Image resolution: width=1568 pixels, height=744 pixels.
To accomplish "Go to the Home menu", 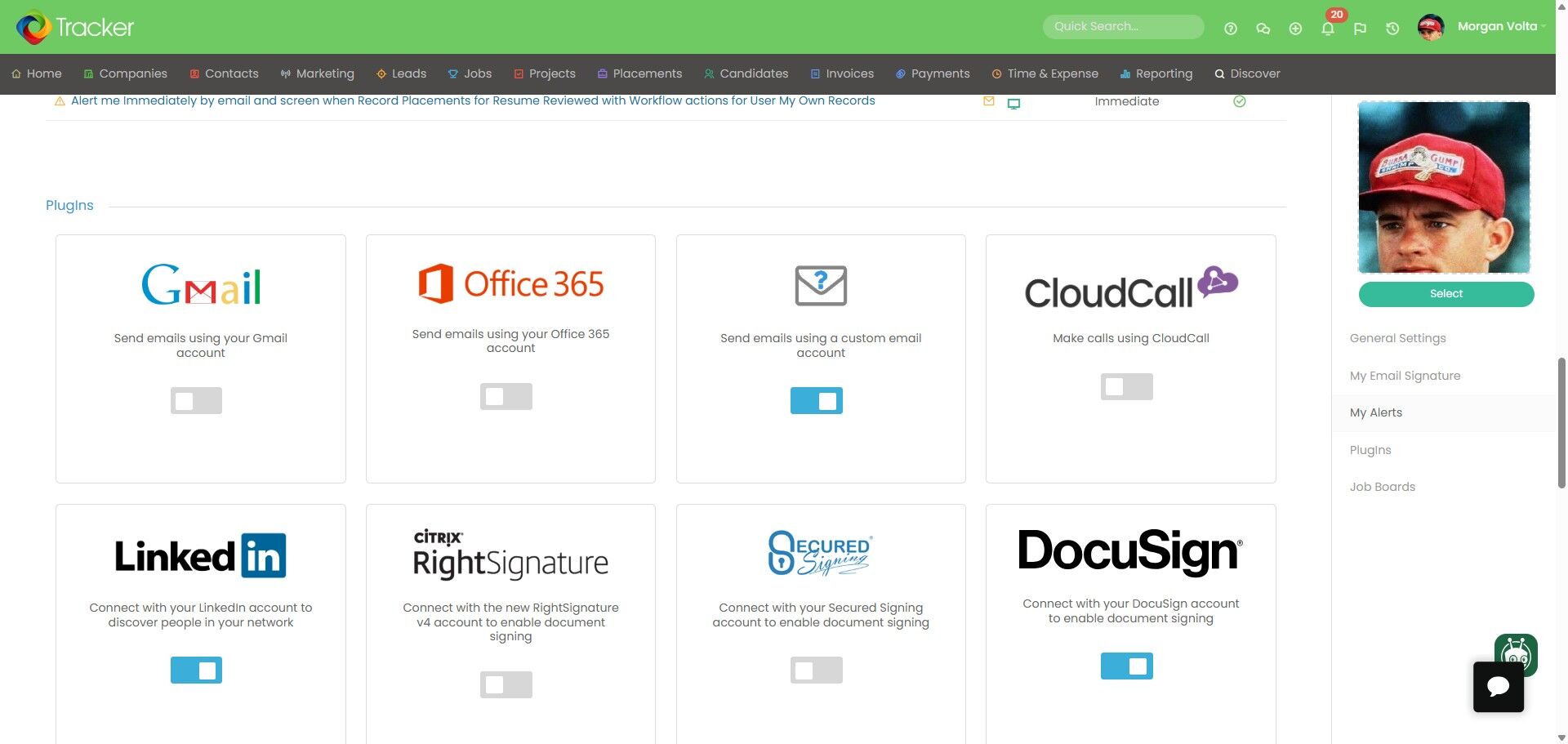I will pos(37,74).
